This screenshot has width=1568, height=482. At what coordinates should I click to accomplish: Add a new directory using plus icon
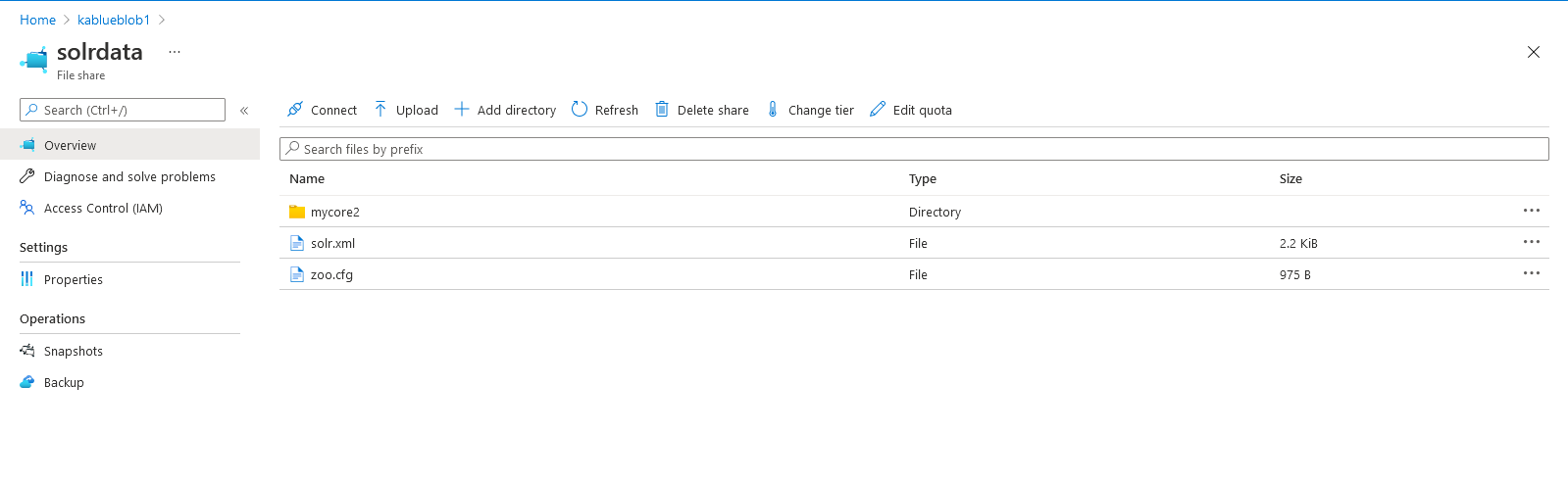462,110
